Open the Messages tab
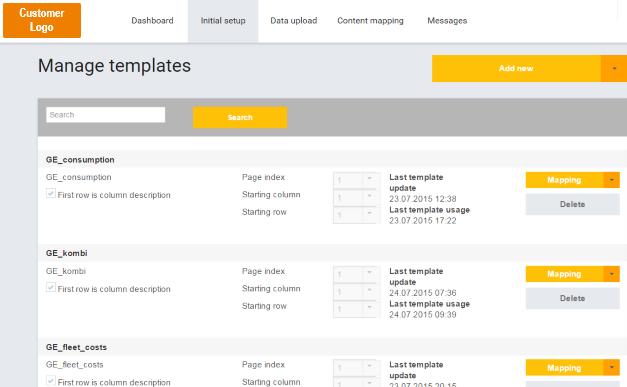The height and width of the screenshot is (387, 627). pos(447,21)
